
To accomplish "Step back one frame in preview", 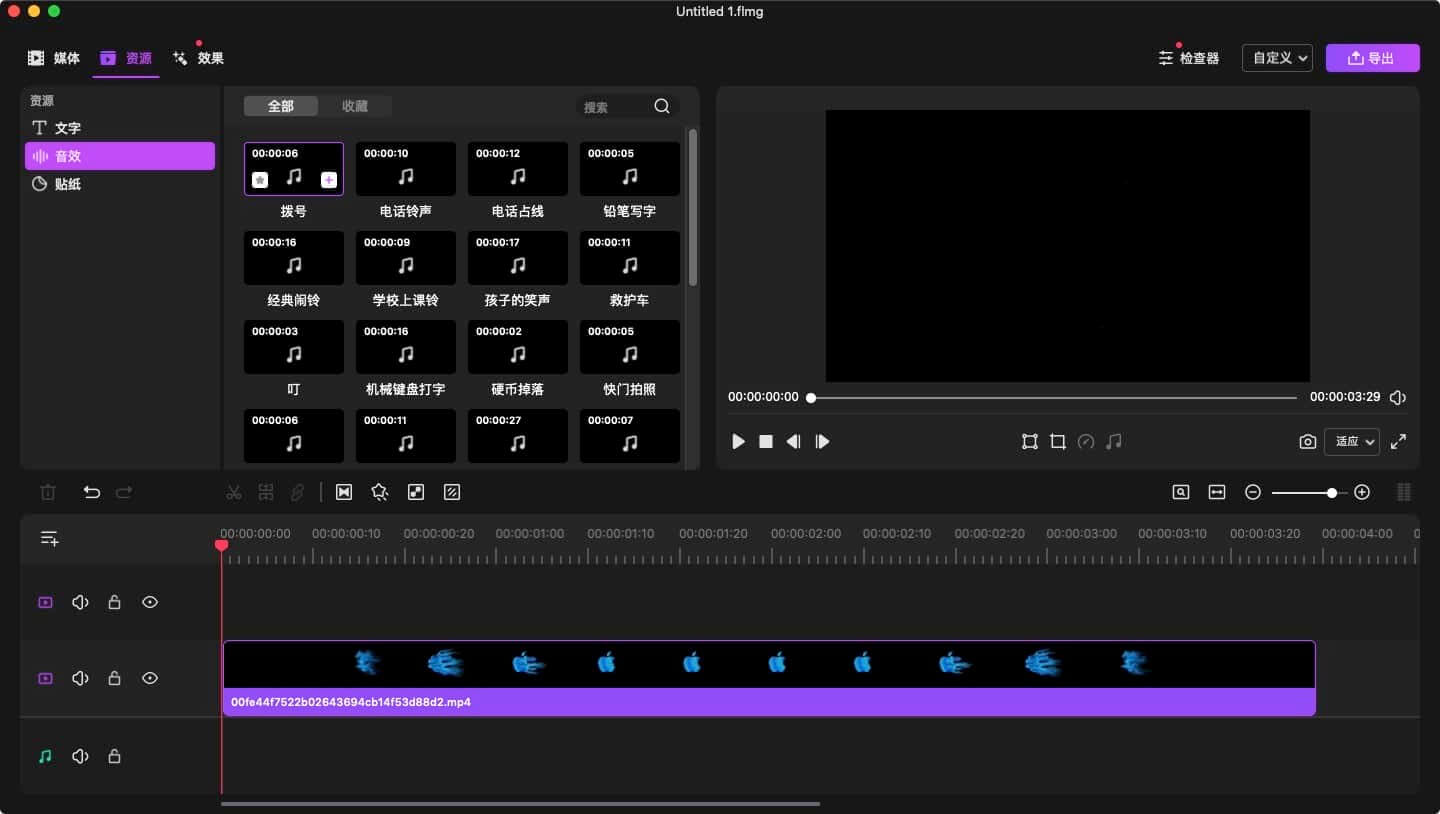I will [794, 441].
